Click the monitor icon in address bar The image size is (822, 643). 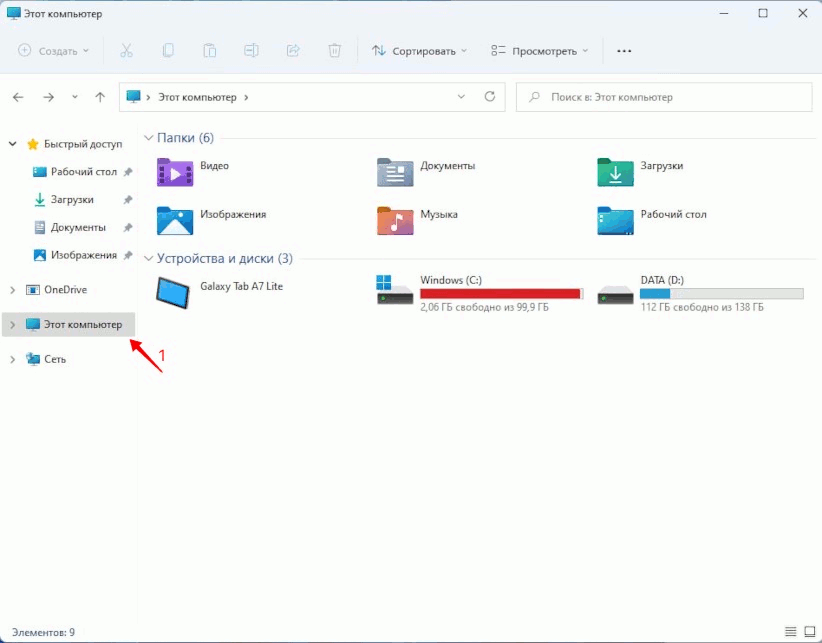click(x=134, y=96)
